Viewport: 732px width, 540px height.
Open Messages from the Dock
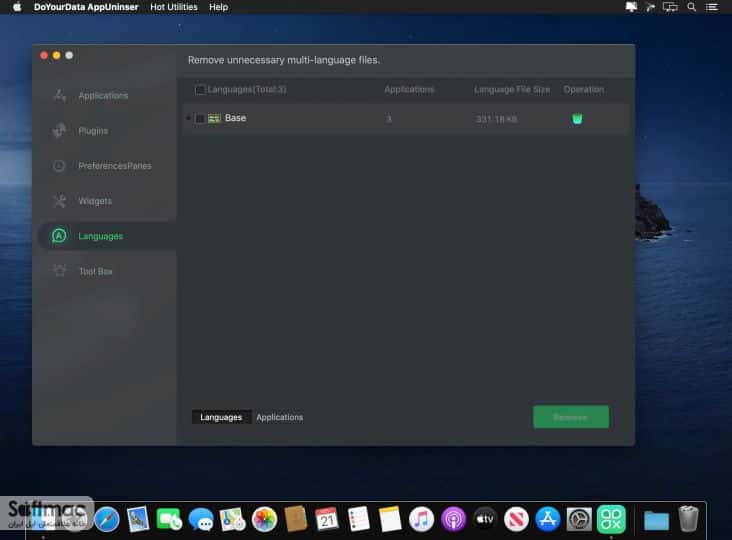click(x=201, y=519)
